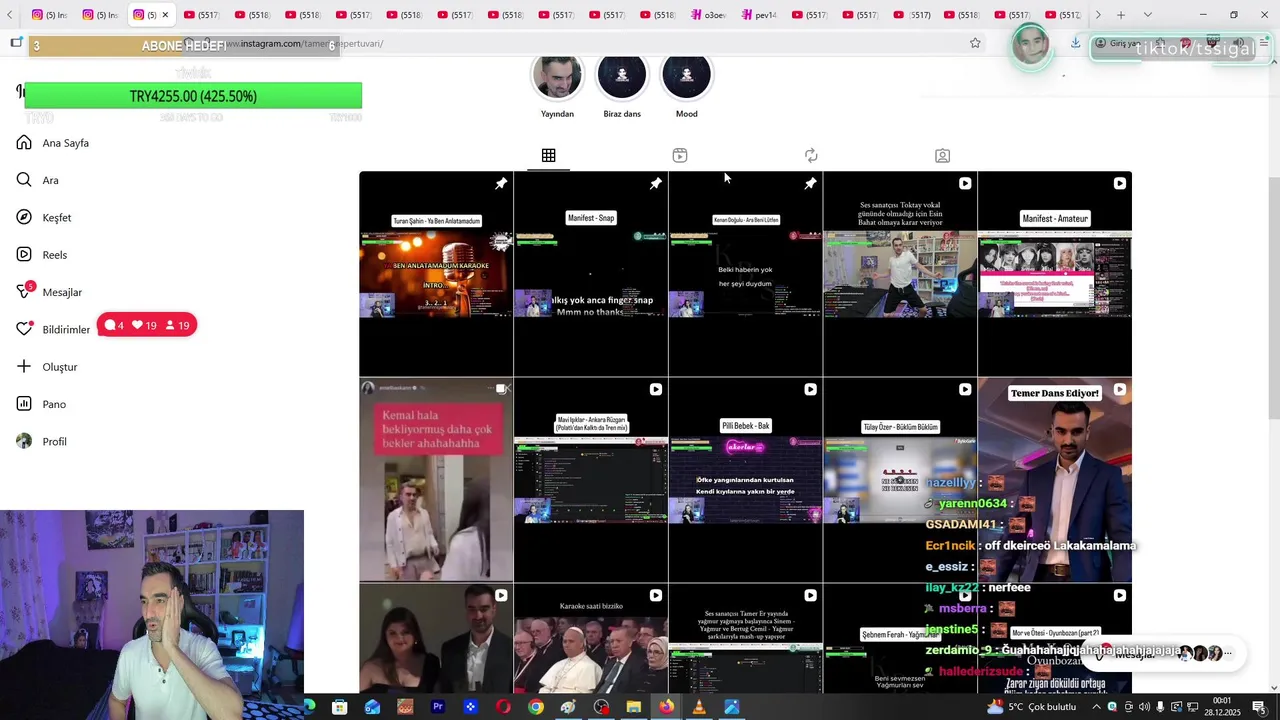The image size is (1280, 720).
Task: Open the Ara search panel
Action: 38,180
